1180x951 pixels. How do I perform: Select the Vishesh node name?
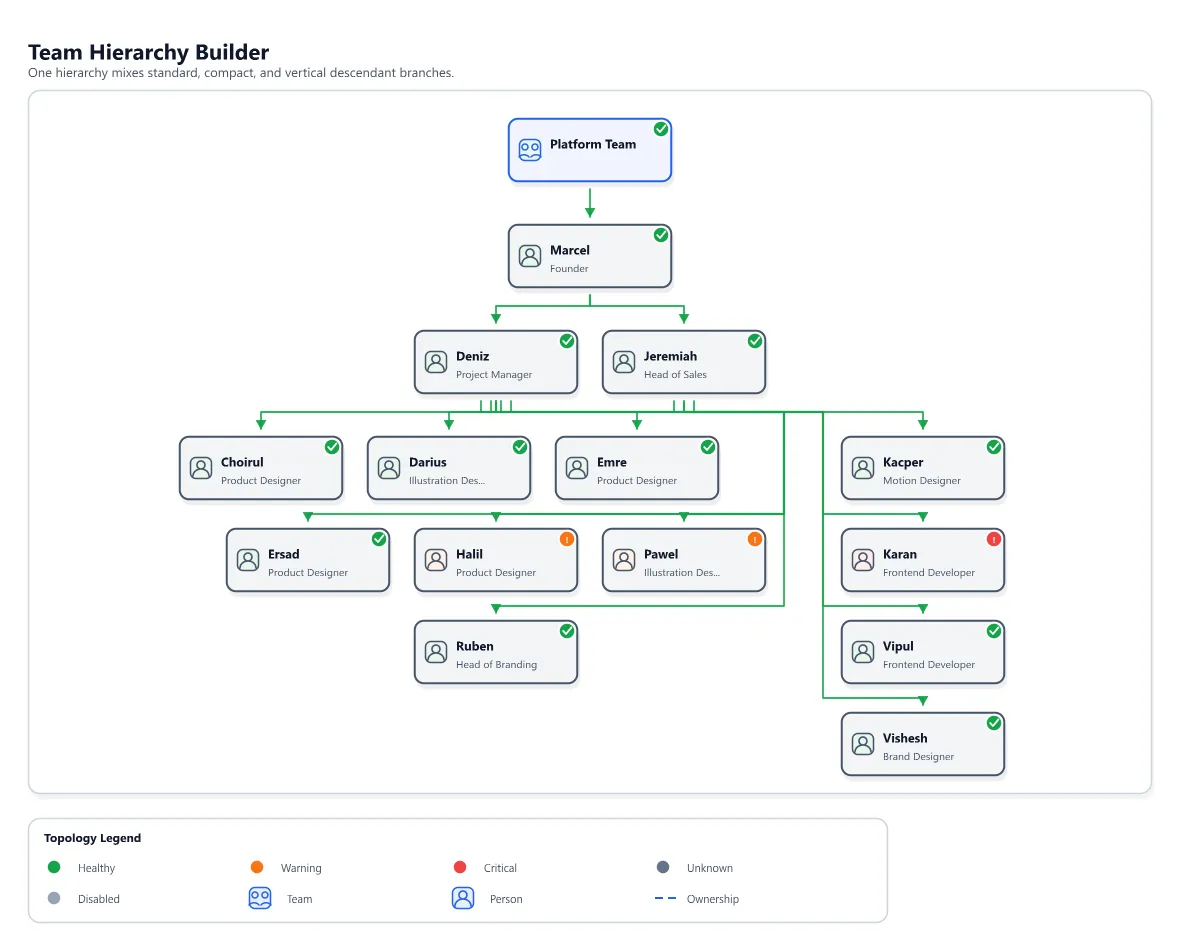point(905,738)
